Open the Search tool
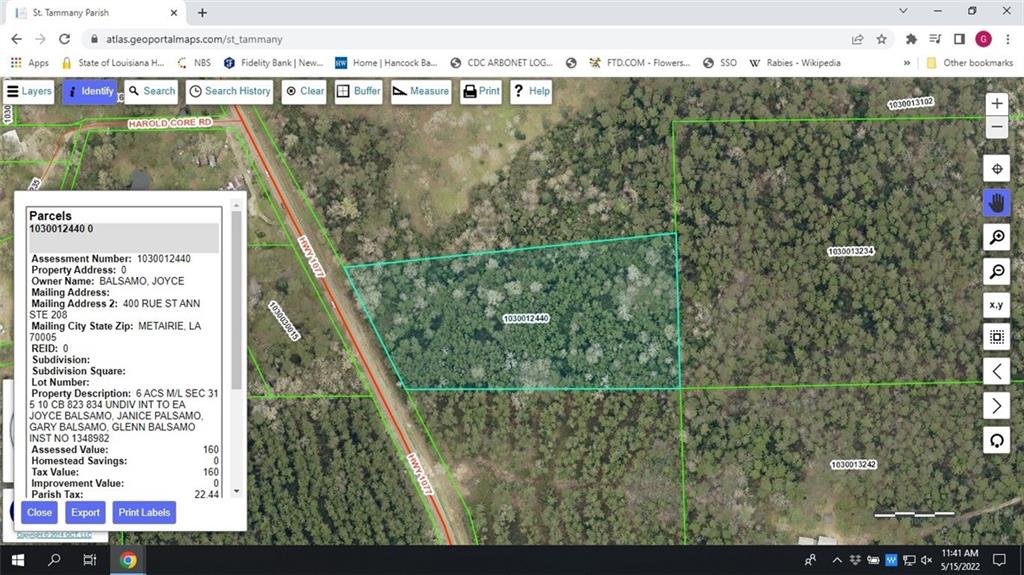Screen dimensions: 1024x575 151,91
